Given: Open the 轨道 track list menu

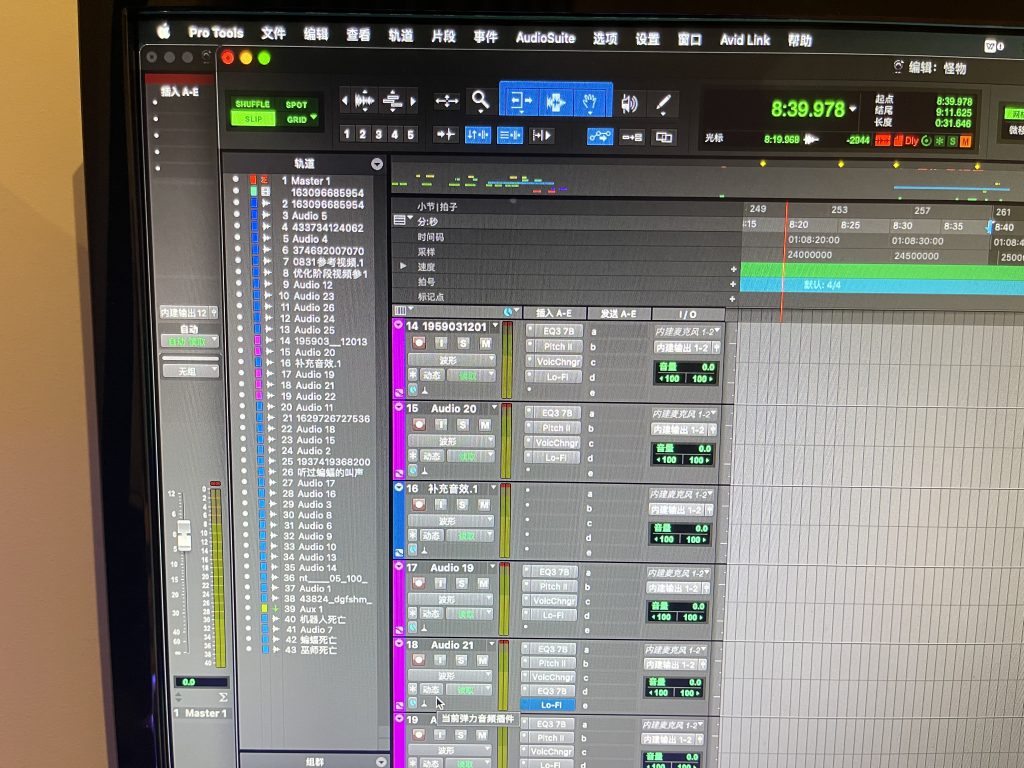Looking at the screenshot, I should (x=377, y=164).
